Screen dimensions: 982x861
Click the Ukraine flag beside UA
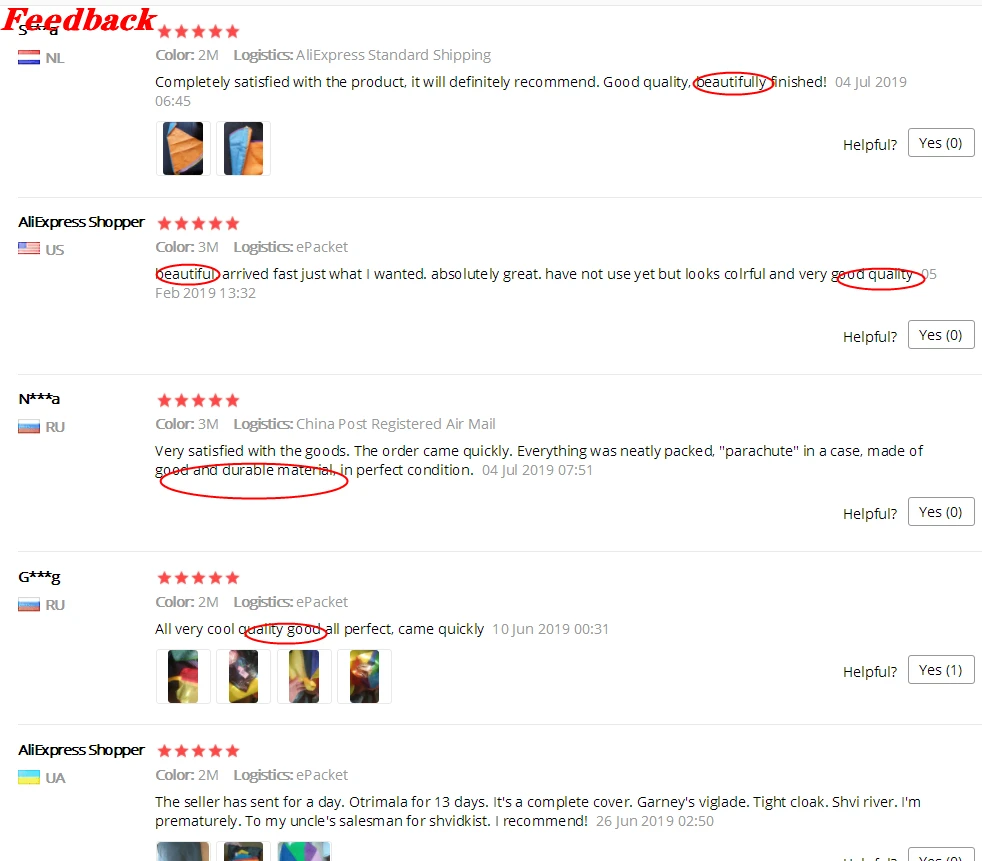[29, 777]
